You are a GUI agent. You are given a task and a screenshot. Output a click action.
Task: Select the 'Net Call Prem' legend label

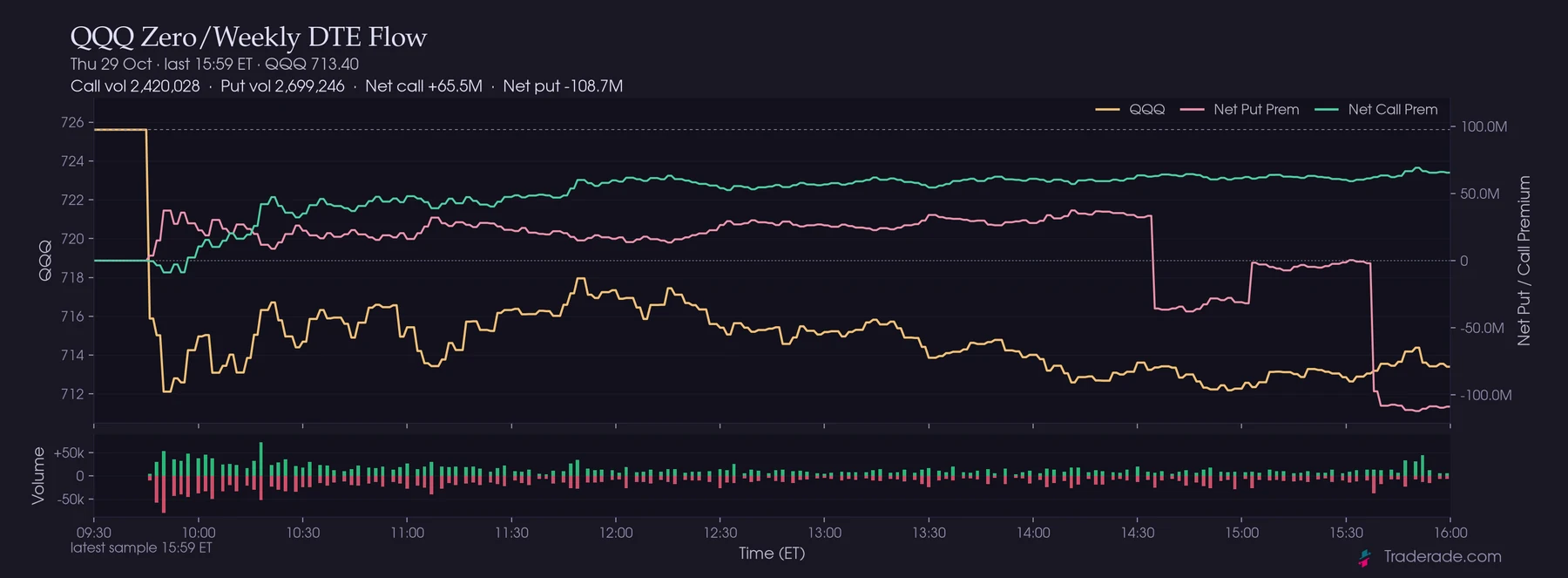tap(1393, 110)
